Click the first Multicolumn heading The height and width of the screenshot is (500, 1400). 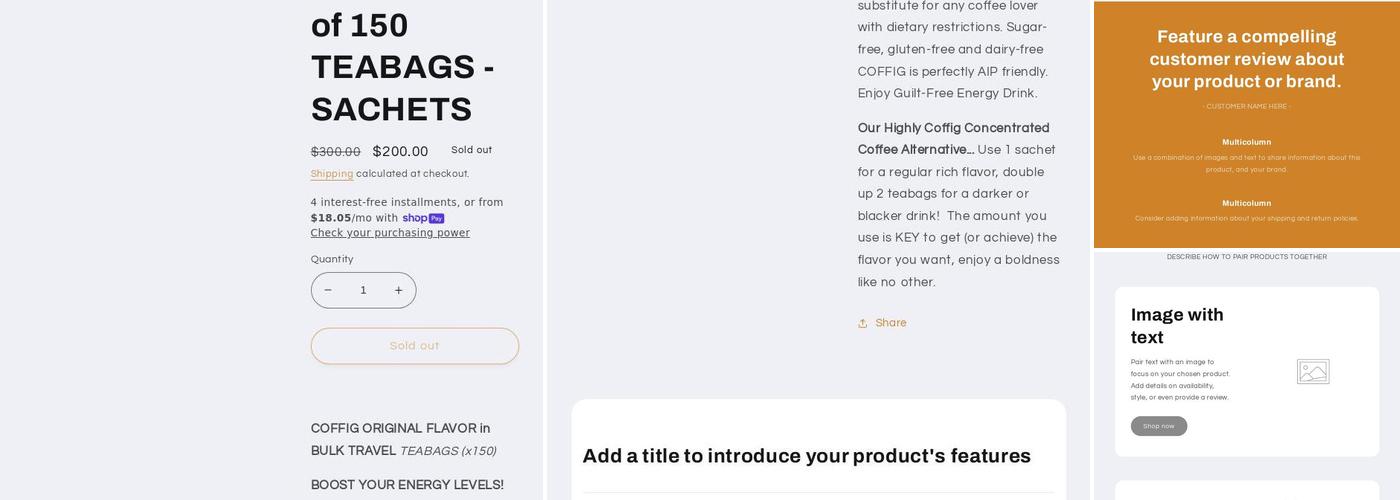(1246, 142)
